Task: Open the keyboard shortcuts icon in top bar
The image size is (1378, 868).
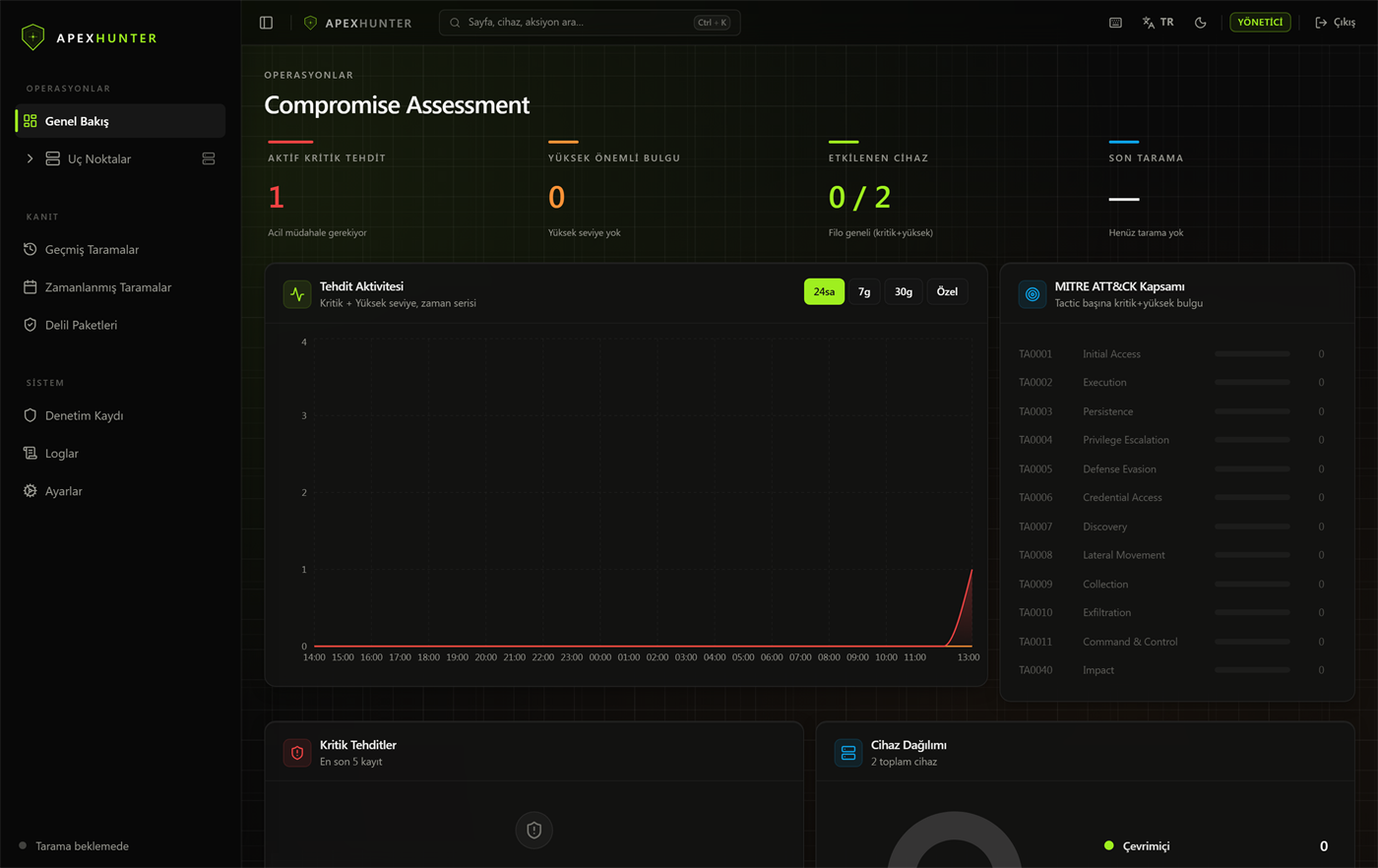Action: (1115, 23)
